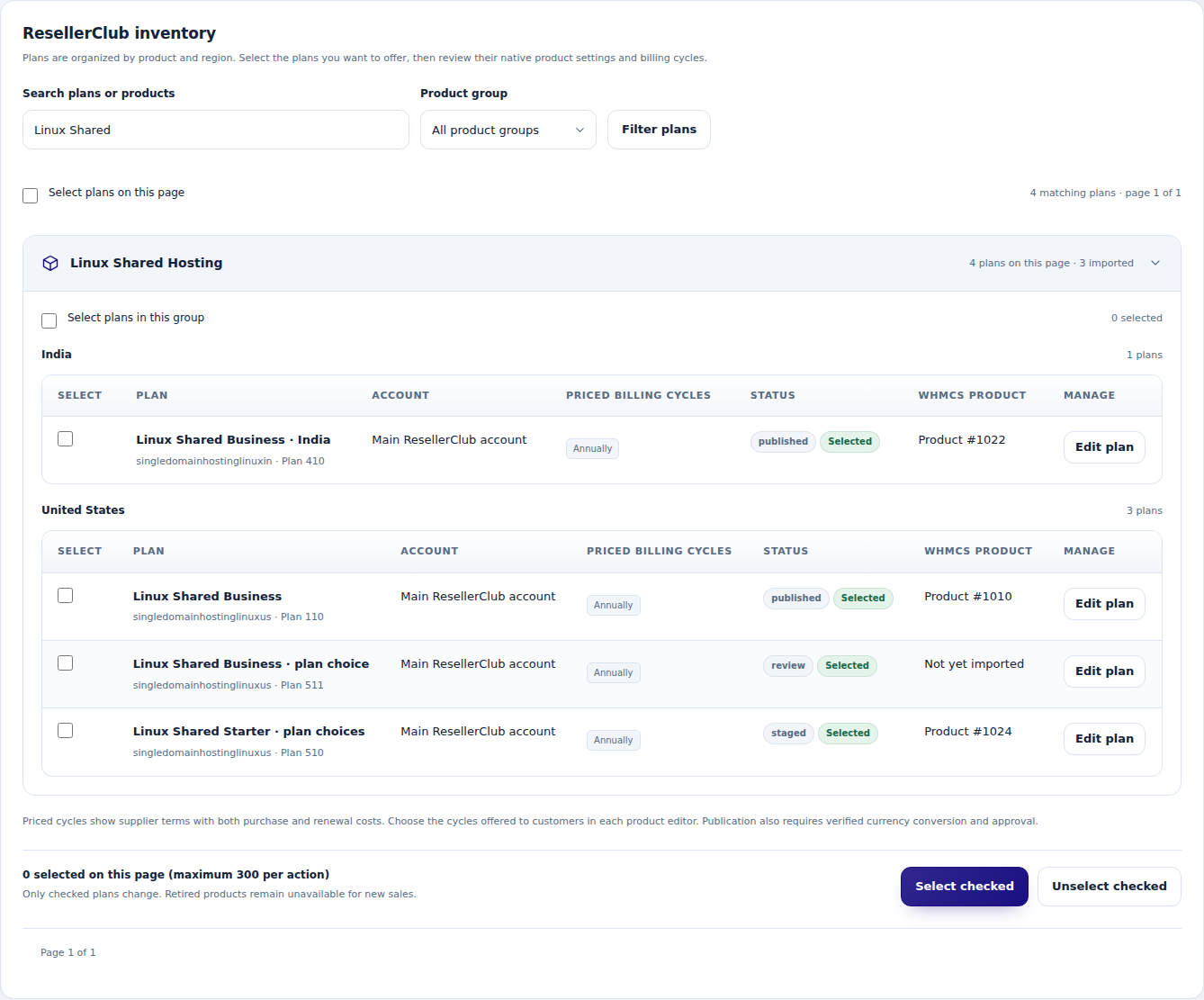Image resolution: width=1204 pixels, height=1000 pixels.
Task: Check Select plans in this group
Action: [x=49, y=320]
